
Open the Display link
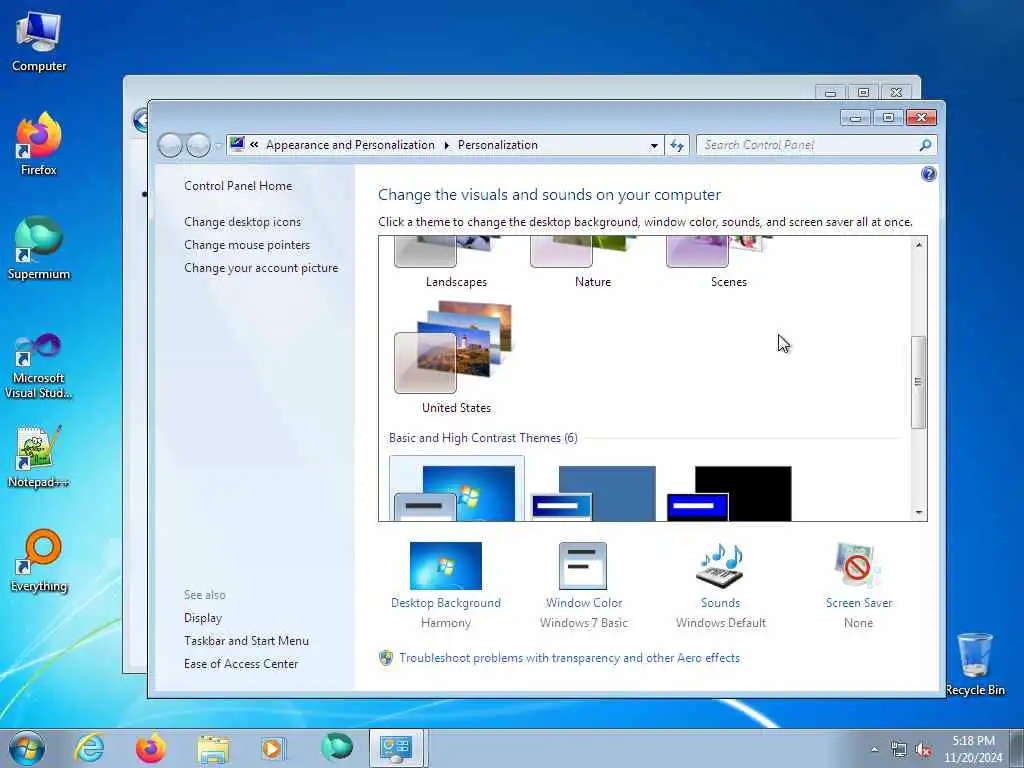[202, 618]
